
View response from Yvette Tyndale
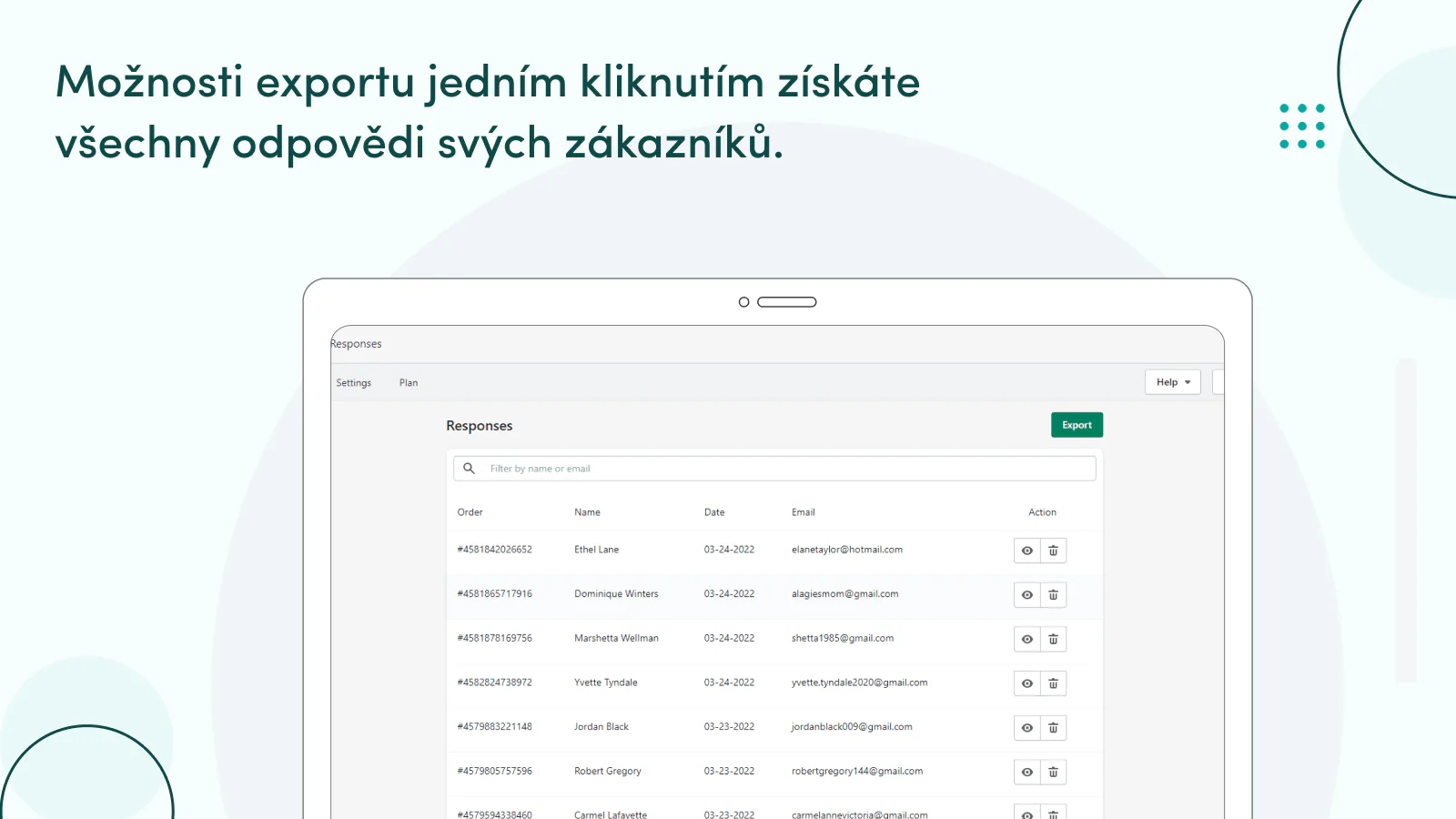point(1027,683)
